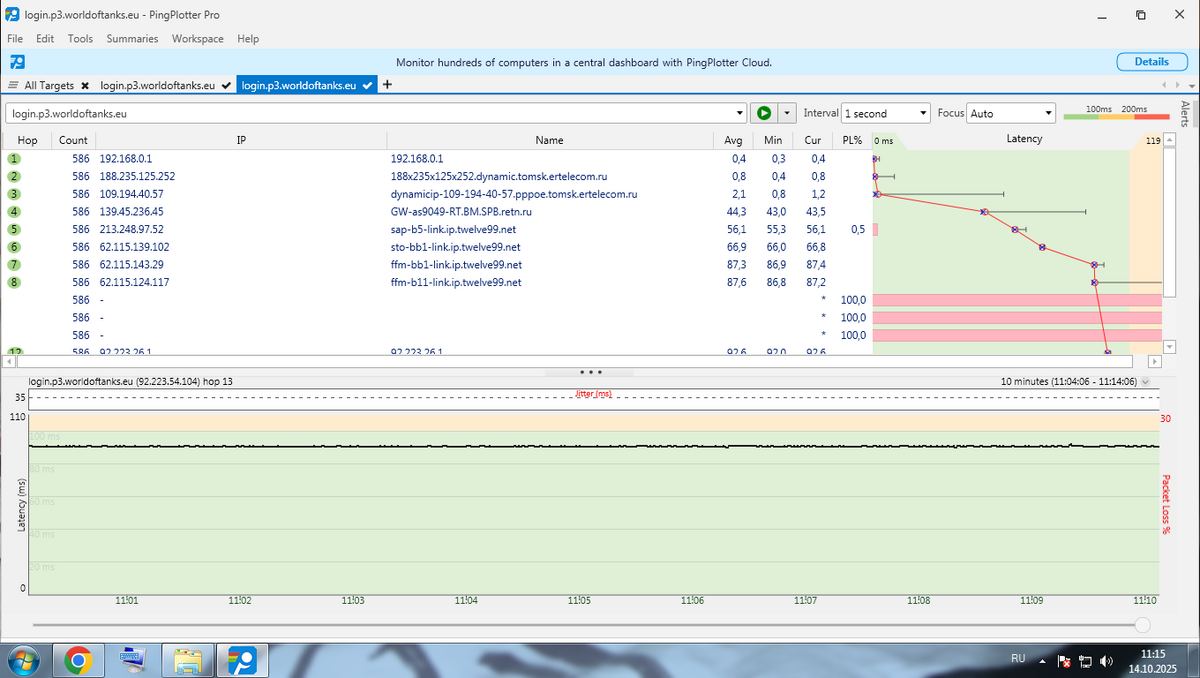Expand the Interval dropdown showing 1 second
Viewport: 1200px width, 678px height.
click(923, 113)
